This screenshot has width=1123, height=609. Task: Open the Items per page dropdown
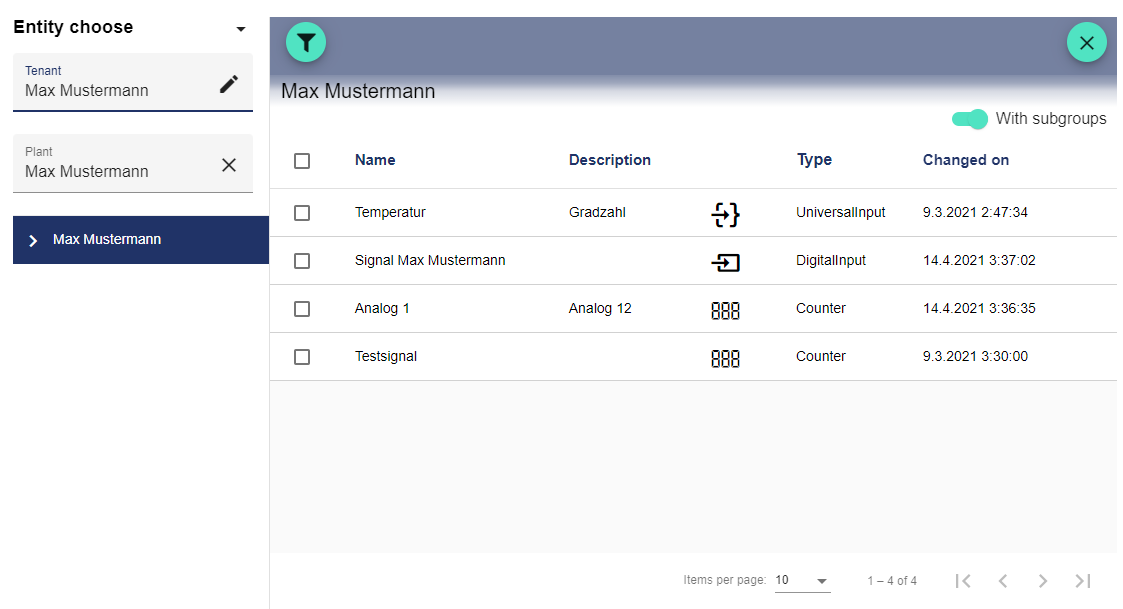(x=802, y=581)
